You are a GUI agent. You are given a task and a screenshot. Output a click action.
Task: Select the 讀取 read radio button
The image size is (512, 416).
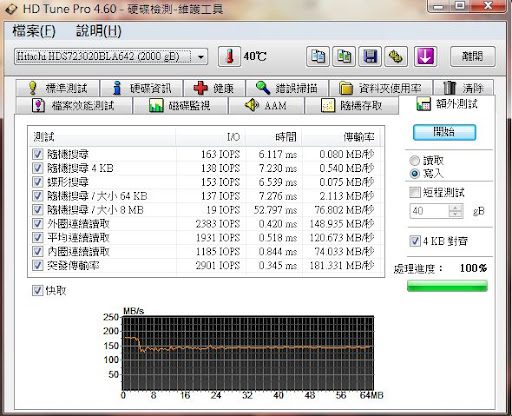tap(415, 161)
